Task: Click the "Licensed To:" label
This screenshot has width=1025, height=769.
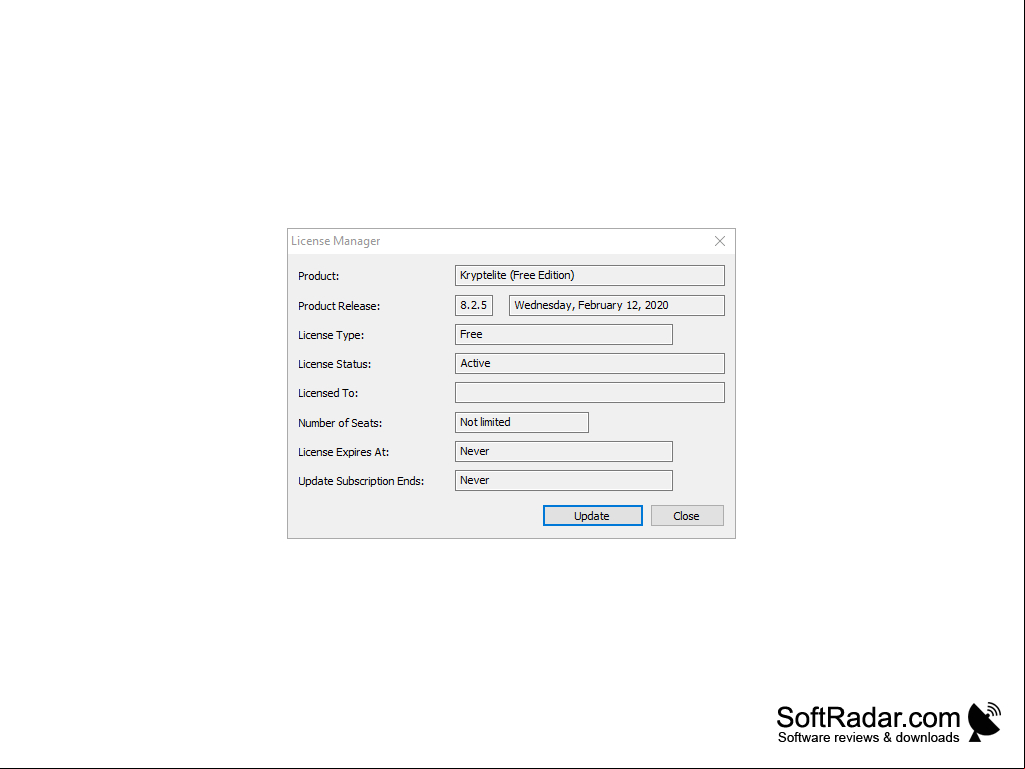Action: point(328,393)
